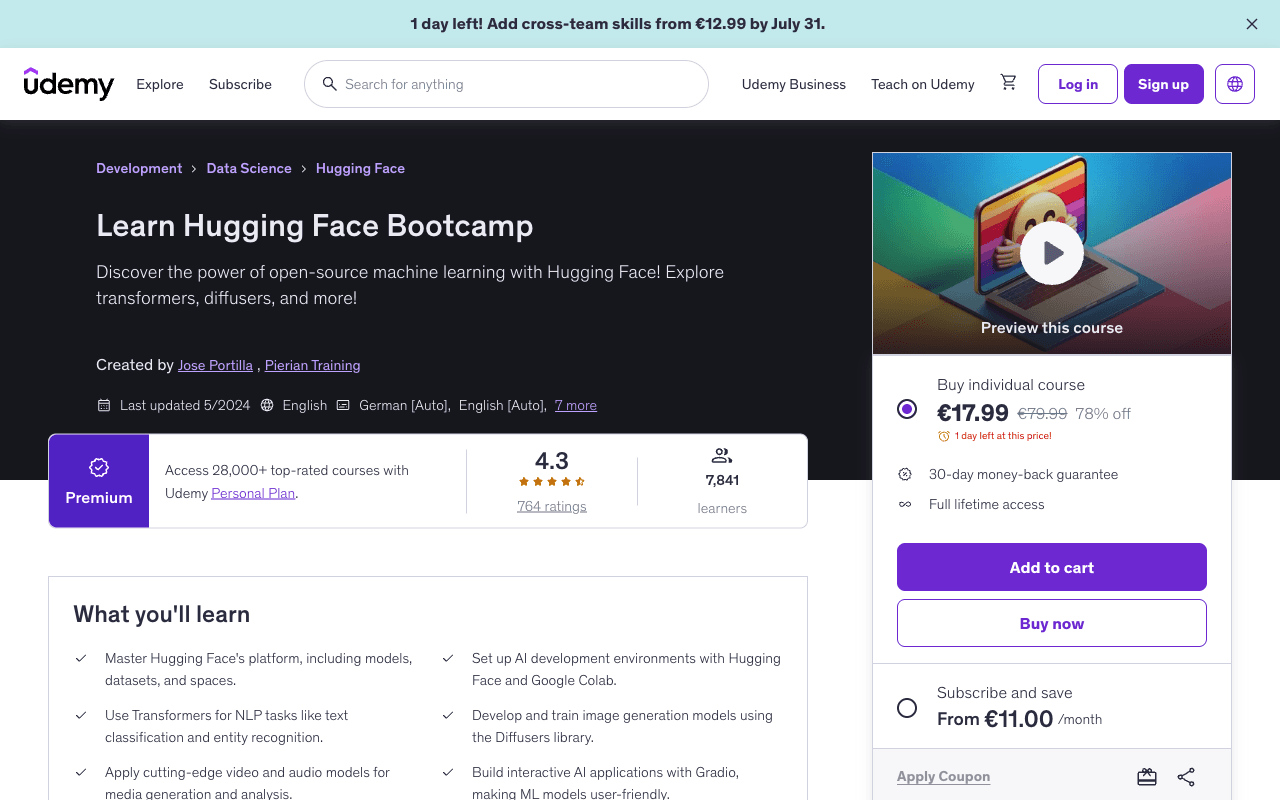Click the Sign up button
Image resolution: width=1280 pixels, height=800 pixels.
[x=1164, y=84]
